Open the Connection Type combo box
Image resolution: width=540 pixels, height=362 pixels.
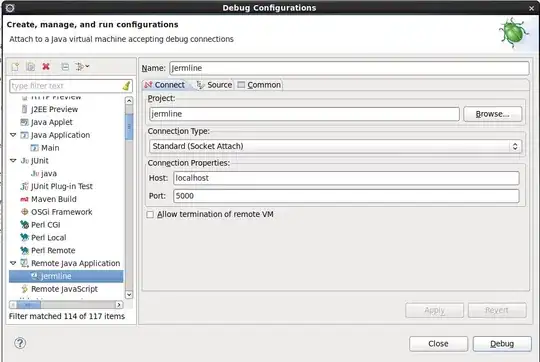click(x=335, y=146)
